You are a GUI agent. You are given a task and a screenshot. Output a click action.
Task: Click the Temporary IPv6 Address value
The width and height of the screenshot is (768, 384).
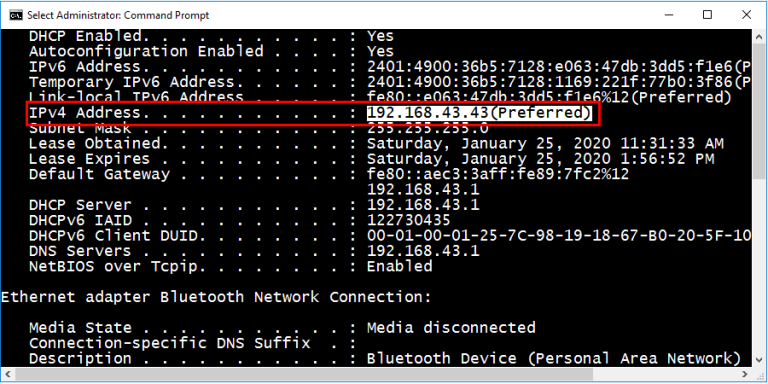tap(559, 82)
